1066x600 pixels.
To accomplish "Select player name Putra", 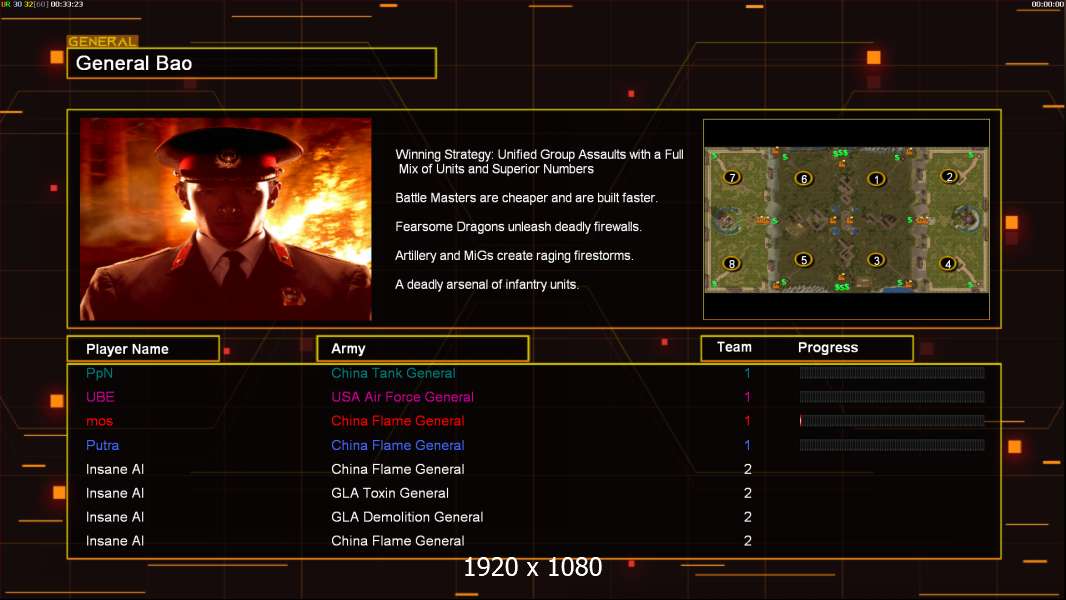I will [103, 445].
